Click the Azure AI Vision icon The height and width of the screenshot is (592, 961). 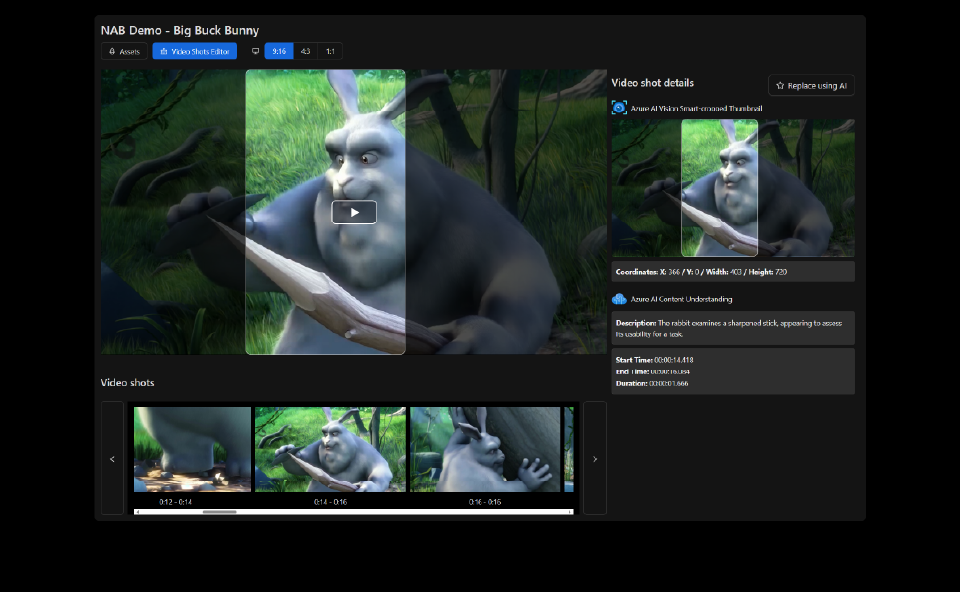(x=619, y=108)
